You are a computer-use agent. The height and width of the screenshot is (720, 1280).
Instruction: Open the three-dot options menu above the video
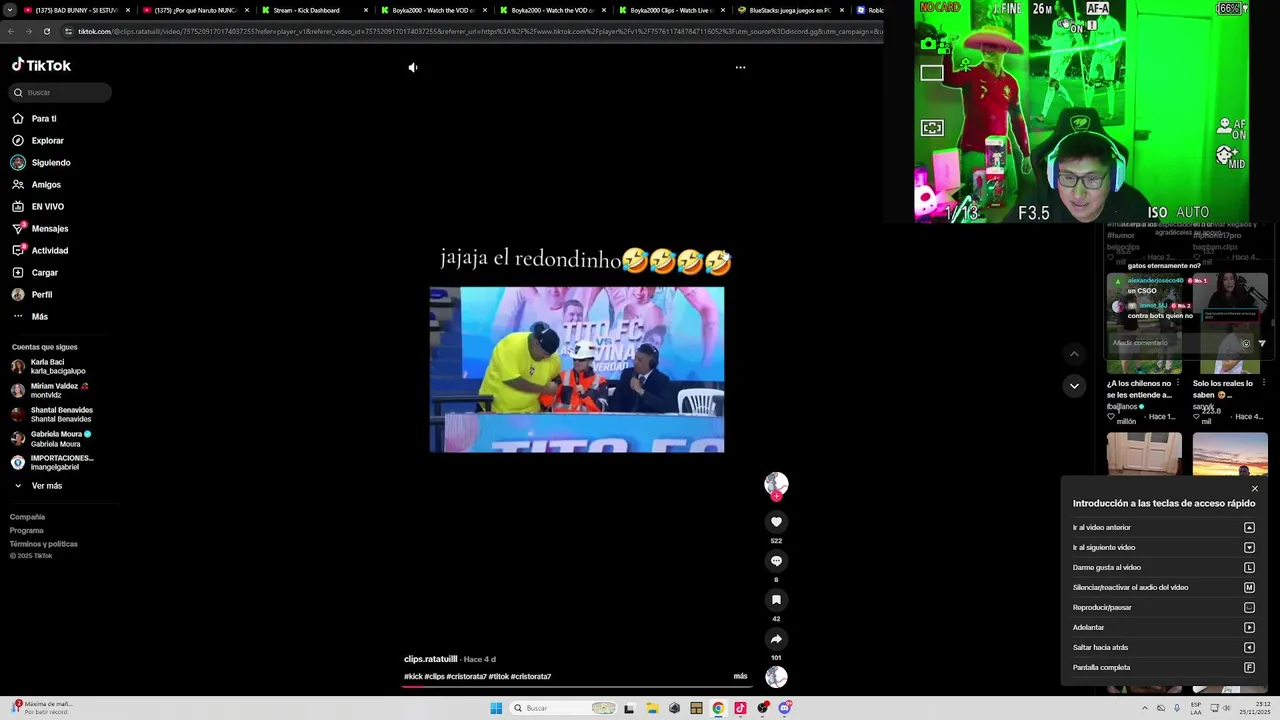coord(740,67)
